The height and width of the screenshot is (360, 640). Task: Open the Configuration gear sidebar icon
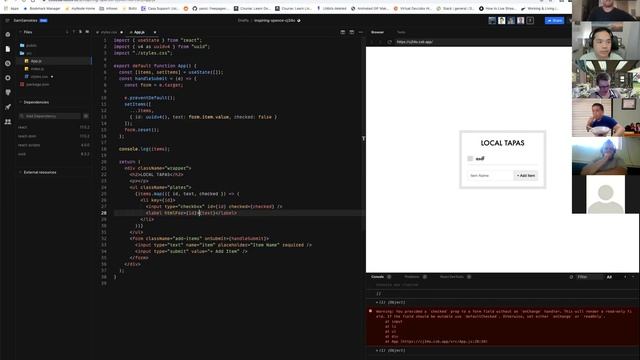pyautogui.click(x=8, y=78)
